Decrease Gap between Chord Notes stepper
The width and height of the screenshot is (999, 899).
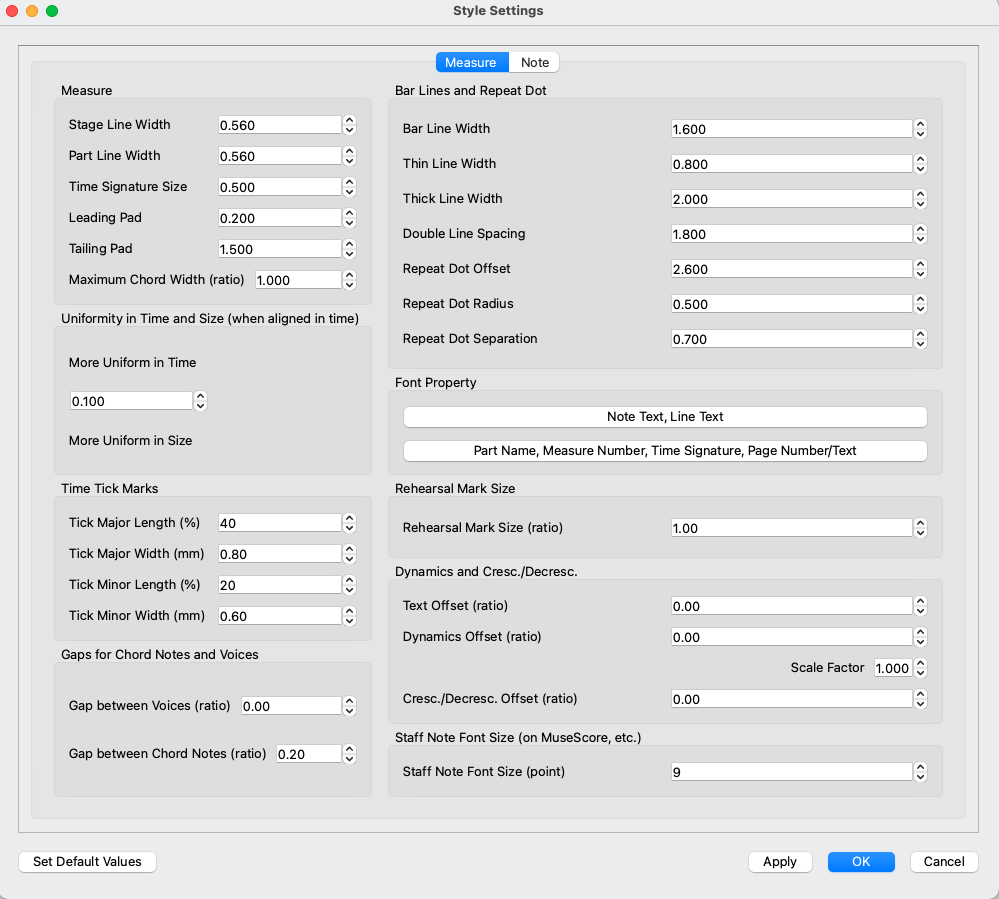[349, 759]
